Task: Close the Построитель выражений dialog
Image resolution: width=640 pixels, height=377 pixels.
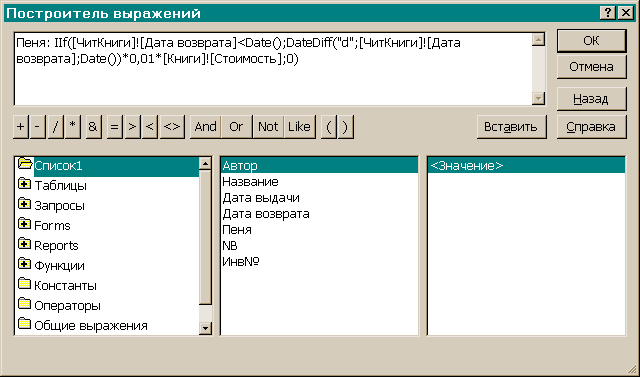Action: coord(626,13)
